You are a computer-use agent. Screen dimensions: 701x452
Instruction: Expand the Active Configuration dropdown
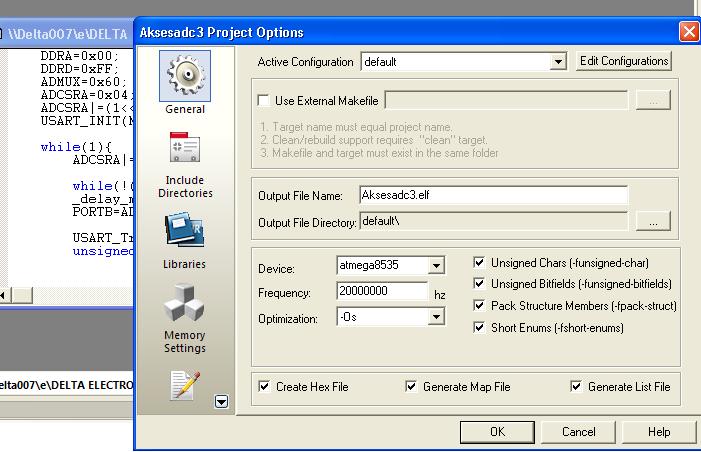pos(558,62)
